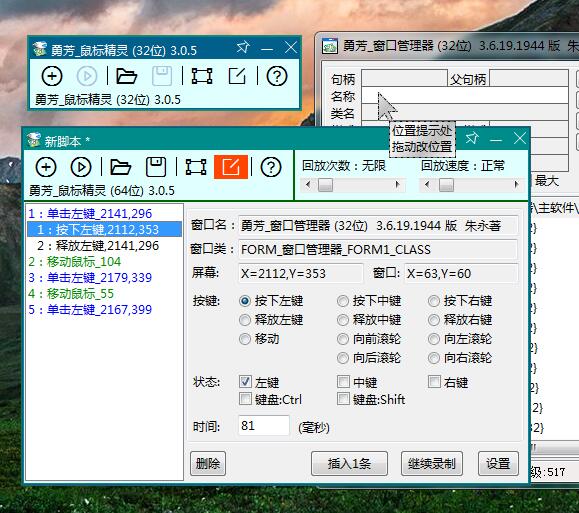This screenshot has width=579, height=513.
Task: Open help with the question mark in the 32位 鼠标精灵 window
Action: [x=277, y=76]
